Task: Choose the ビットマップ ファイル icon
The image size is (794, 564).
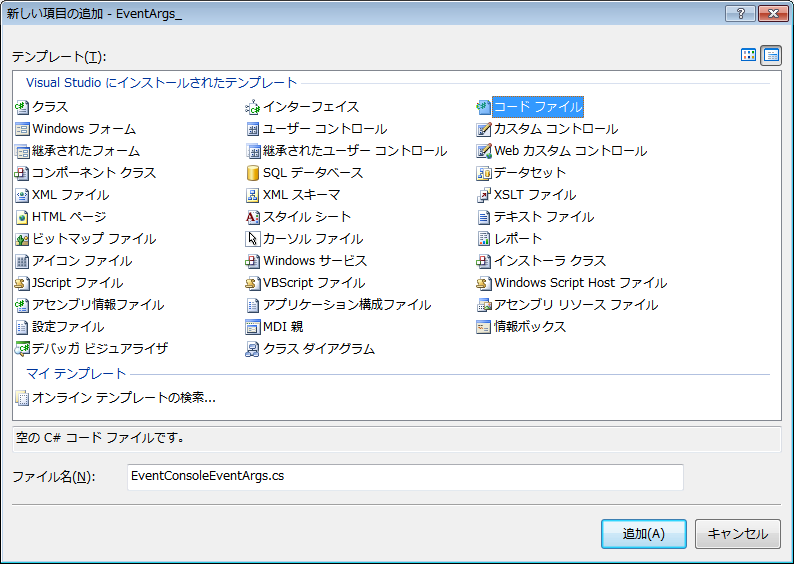Action: coord(22,239)
